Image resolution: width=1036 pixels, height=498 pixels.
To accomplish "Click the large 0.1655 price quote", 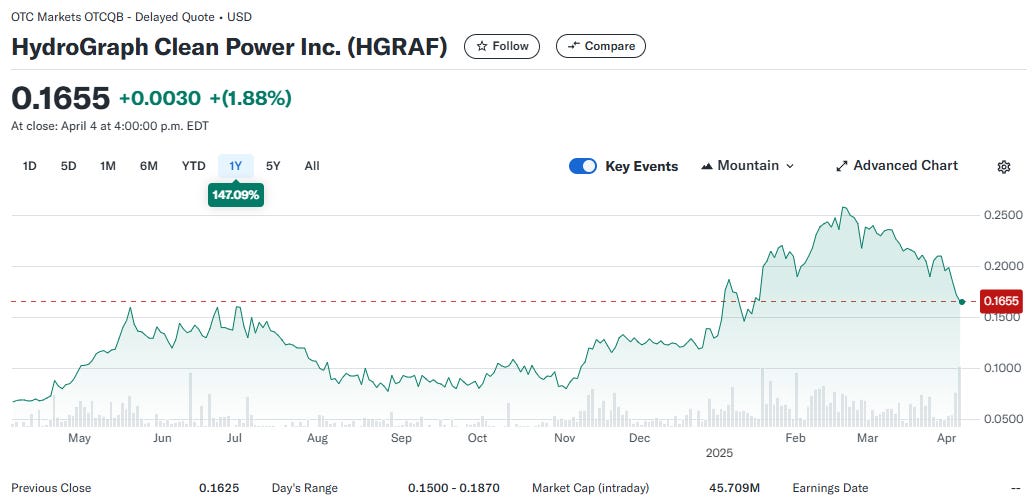I will [60, 98].
